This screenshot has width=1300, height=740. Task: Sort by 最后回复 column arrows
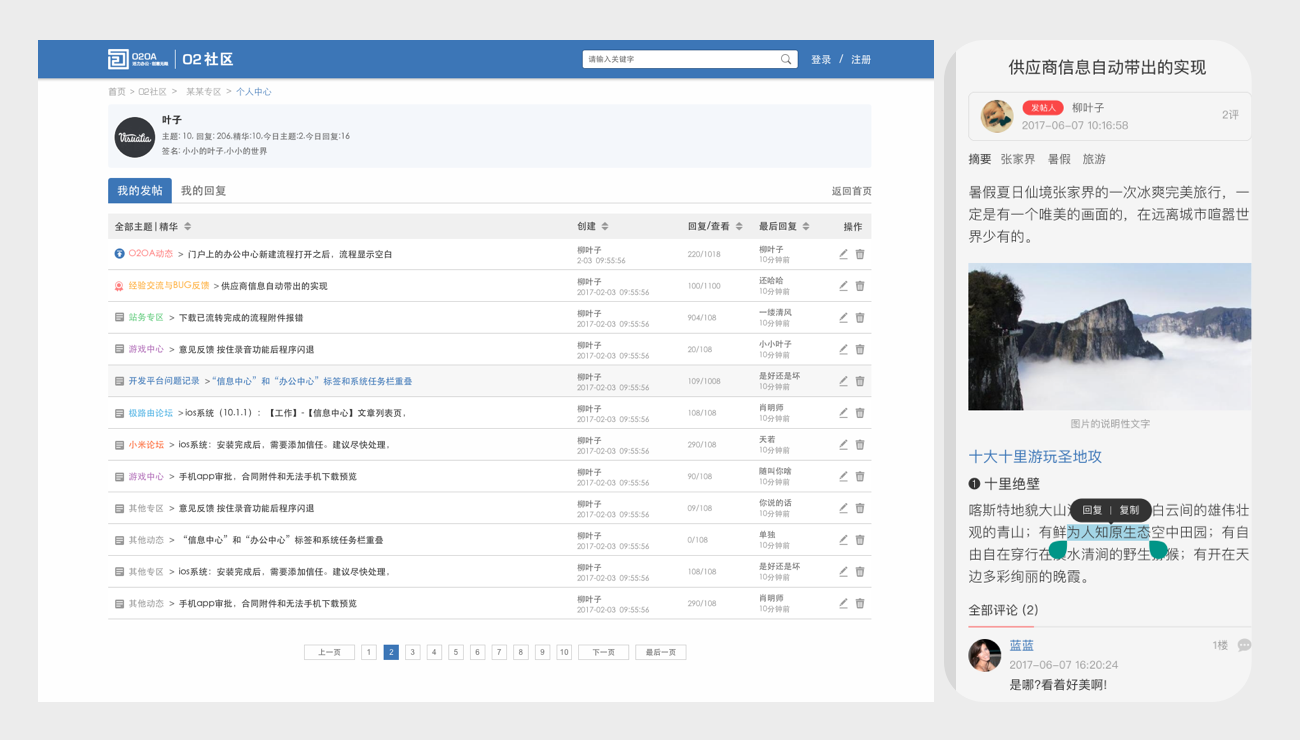[x=806, y=227]
